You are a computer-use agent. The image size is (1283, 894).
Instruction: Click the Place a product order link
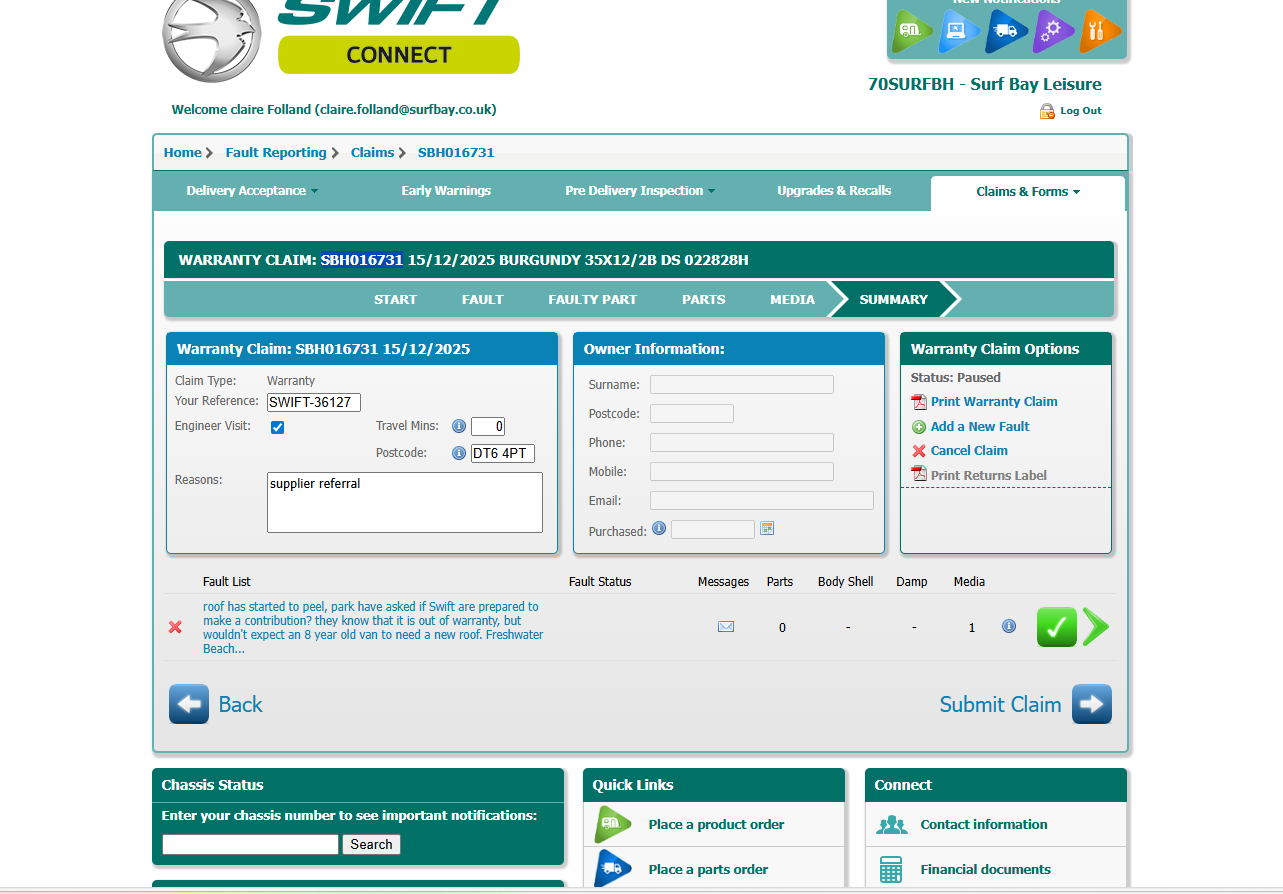[716, 825]
